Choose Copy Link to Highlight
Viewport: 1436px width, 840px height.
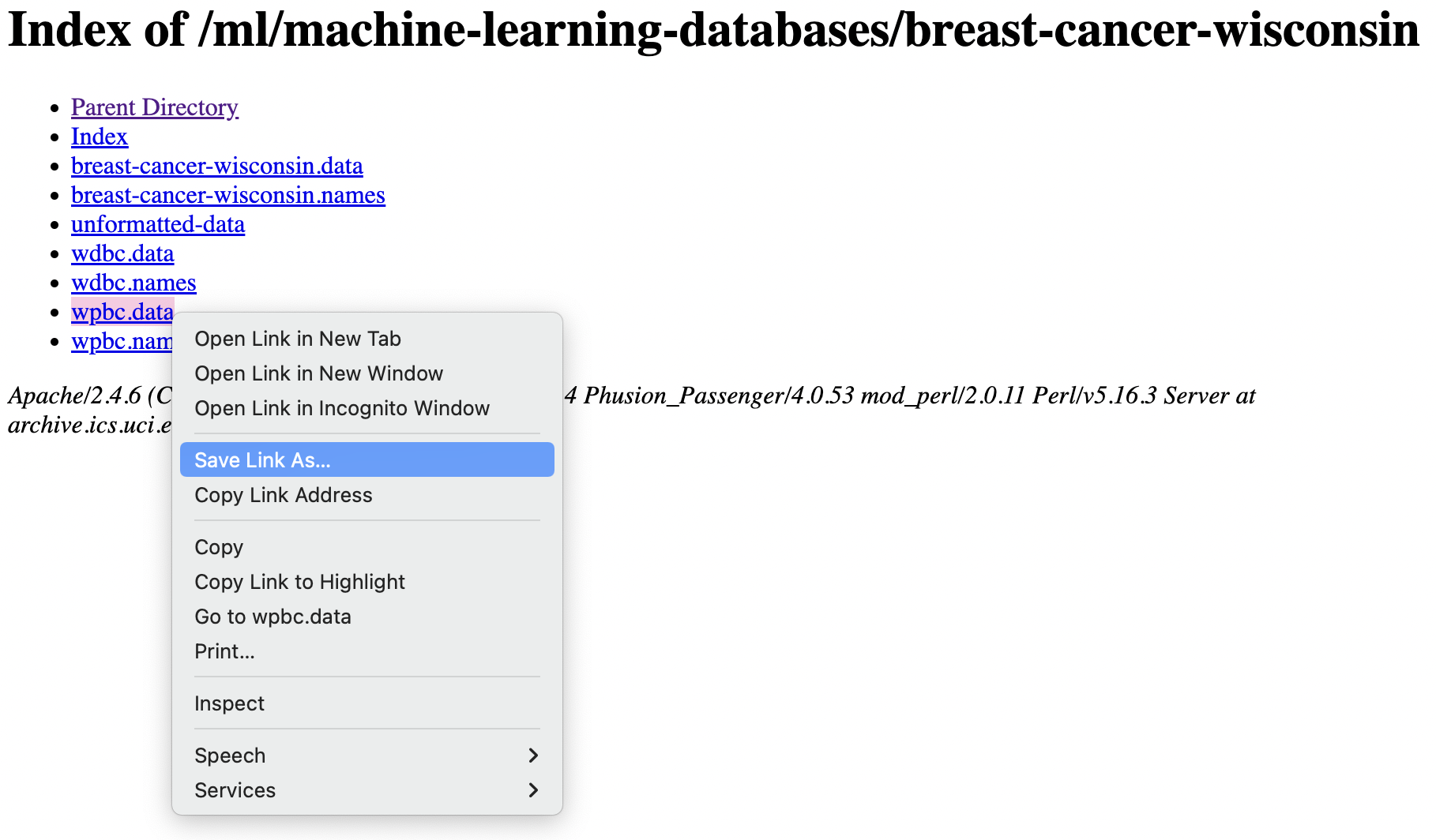click(x=367, y=582)
